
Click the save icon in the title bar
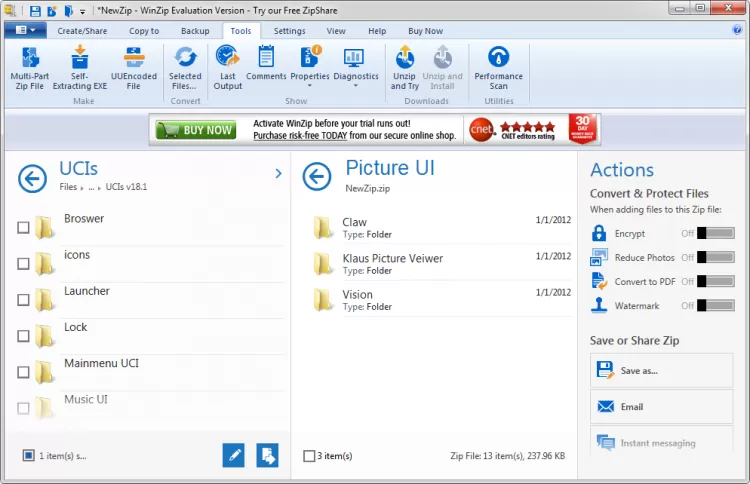pyautogui.click(x=35, y=11)
